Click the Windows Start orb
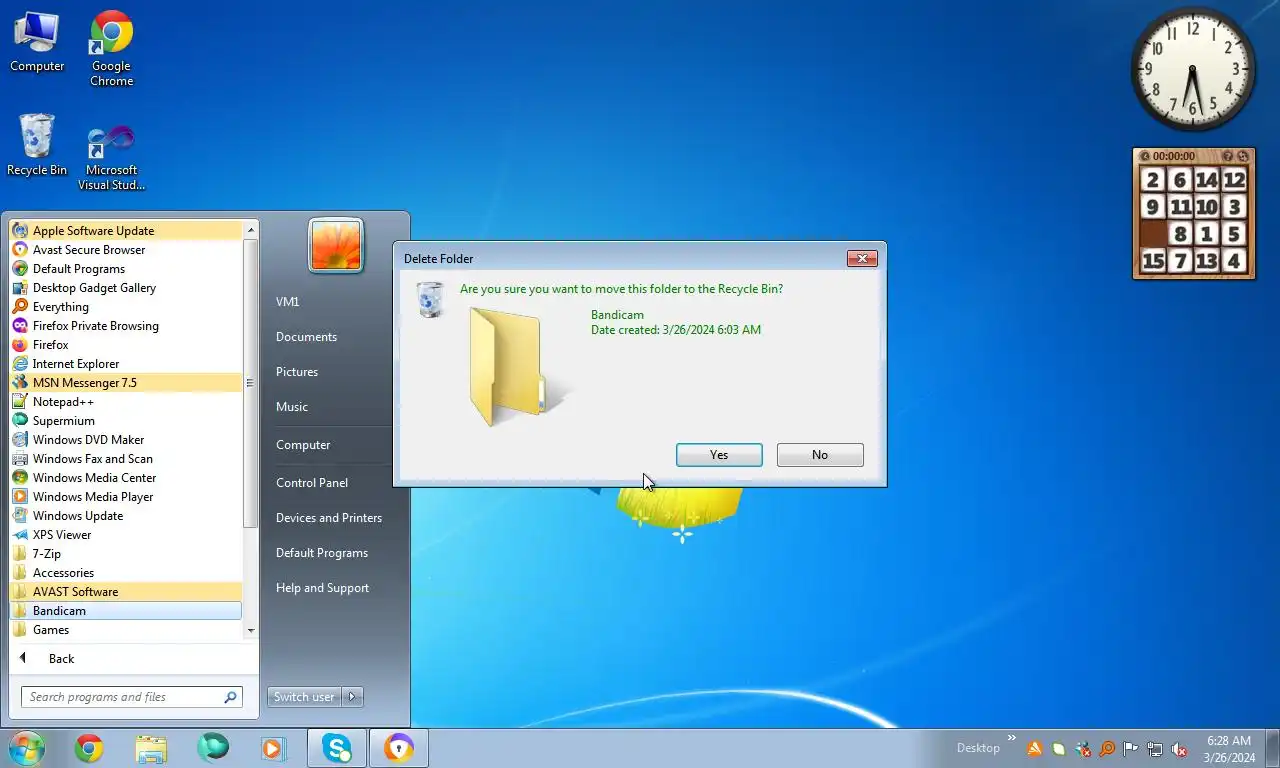The height and width of the screenshot is (768, 1280). pyautogui.click(x=27, y=748)
